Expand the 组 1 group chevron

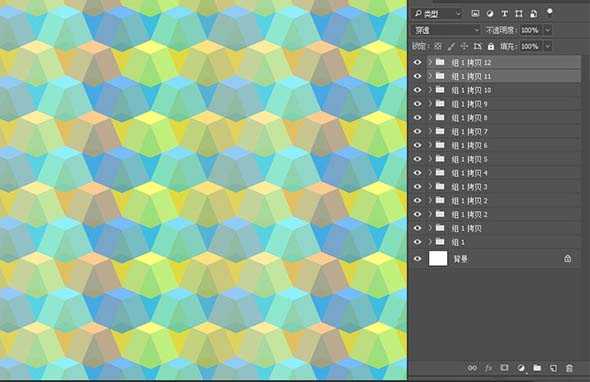[430, 242]
